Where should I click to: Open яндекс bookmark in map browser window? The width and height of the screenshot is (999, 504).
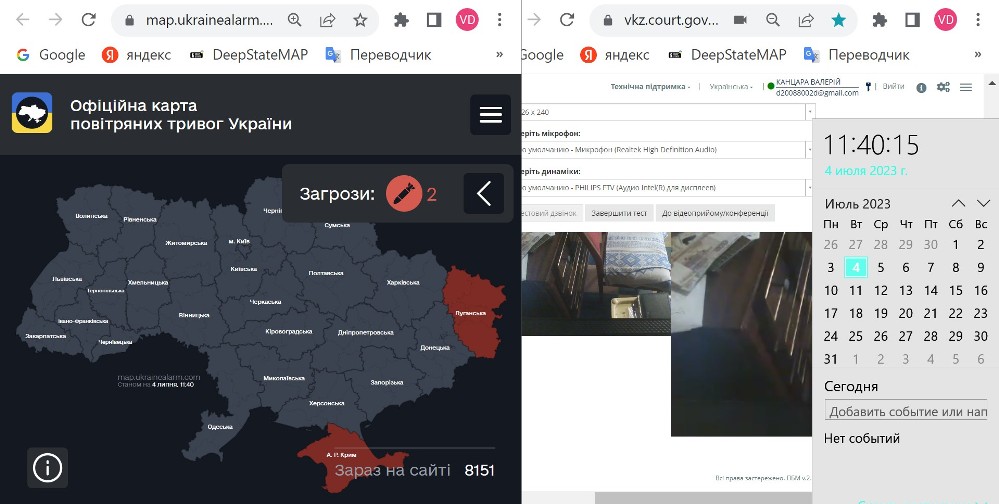click(136, 55)
